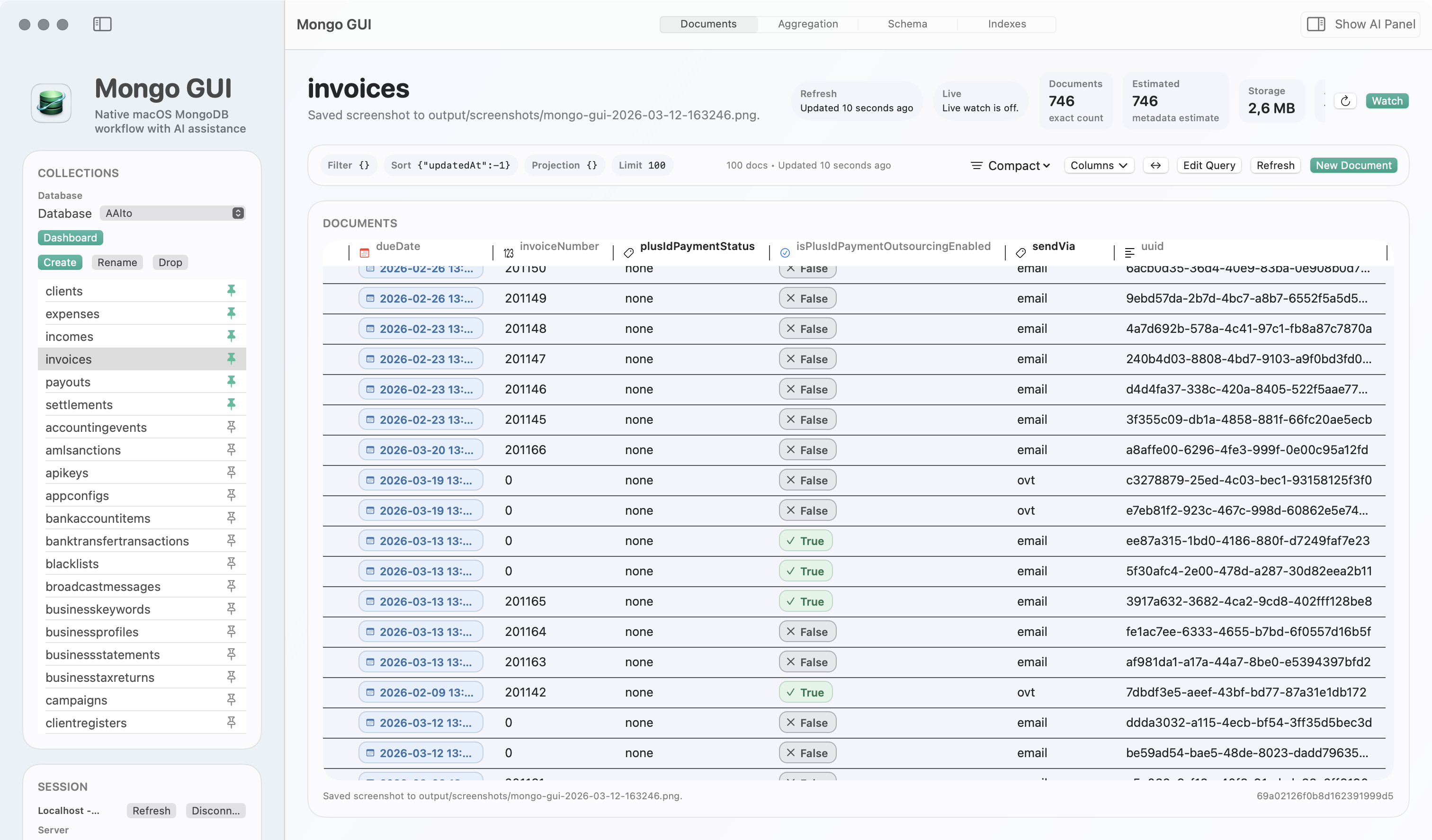This screenshot has height=840, width=1432.
Task: Click invoiceNumber column number type icon
Action: click(508, 253)
